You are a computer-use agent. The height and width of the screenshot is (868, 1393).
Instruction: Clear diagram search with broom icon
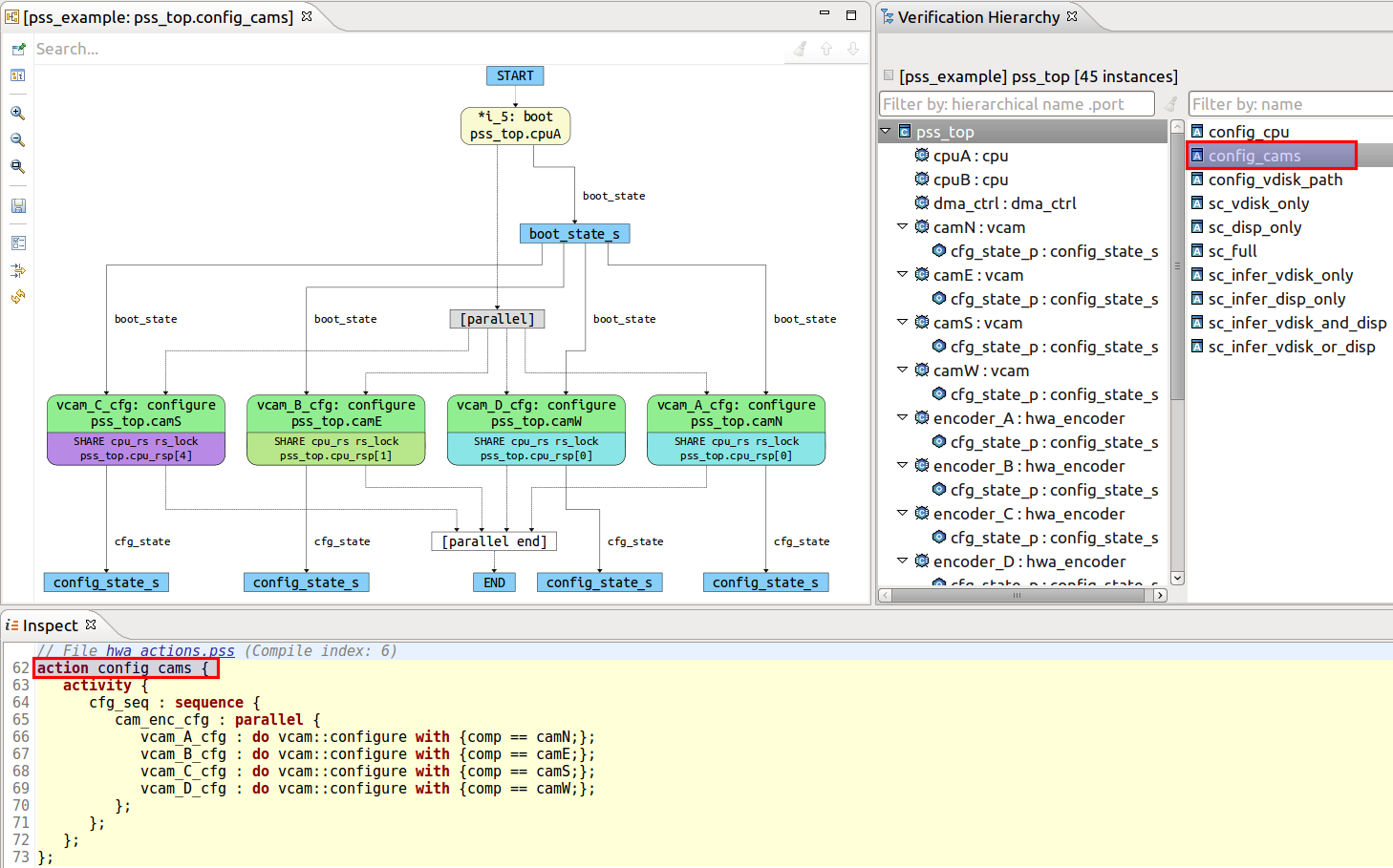click(x=801, y=49)
